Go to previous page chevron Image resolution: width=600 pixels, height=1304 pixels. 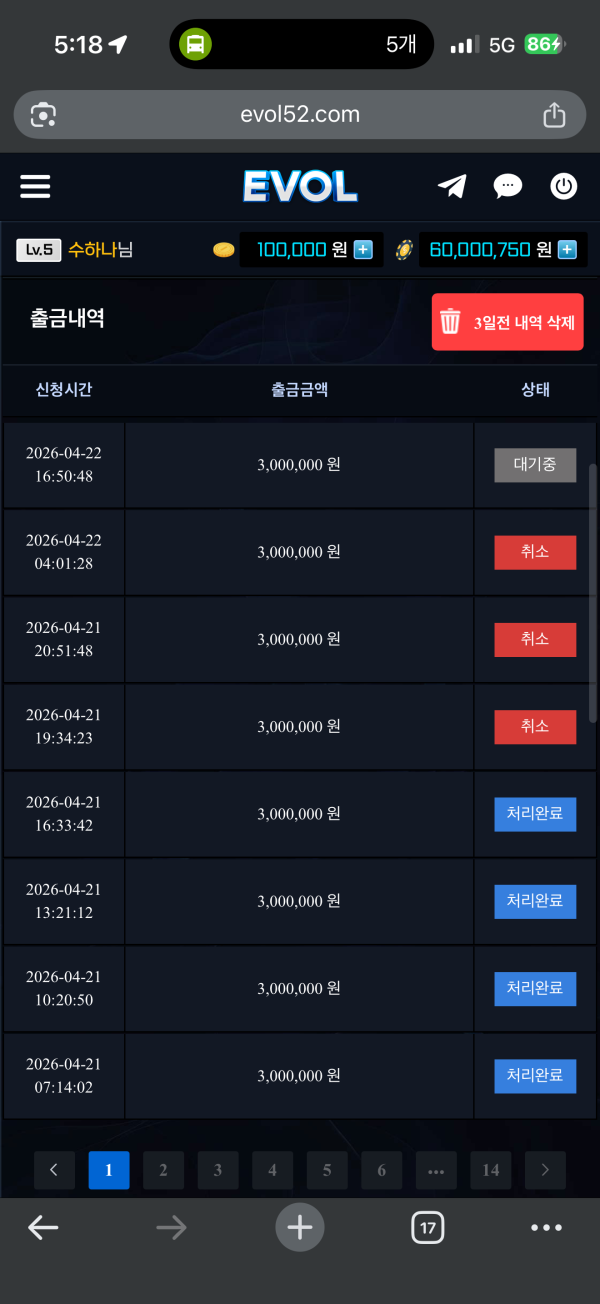coord(55,1170)
